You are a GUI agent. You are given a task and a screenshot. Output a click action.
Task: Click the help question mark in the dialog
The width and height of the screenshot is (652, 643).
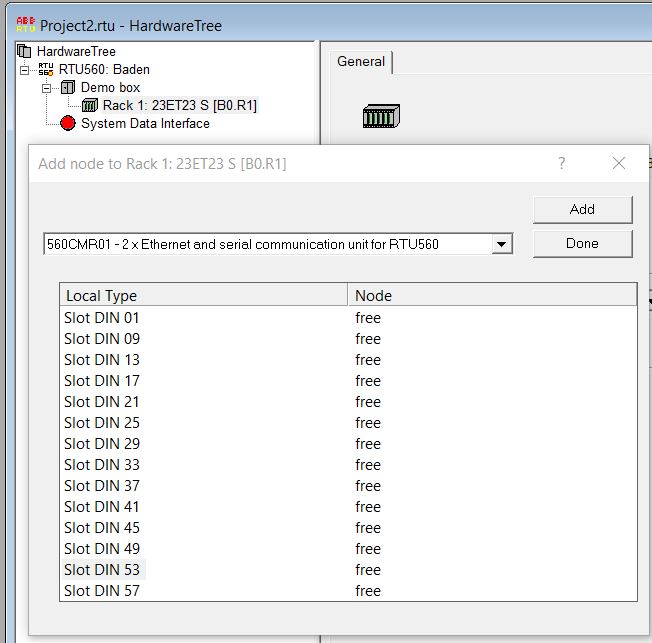click(x=561, y=163)
